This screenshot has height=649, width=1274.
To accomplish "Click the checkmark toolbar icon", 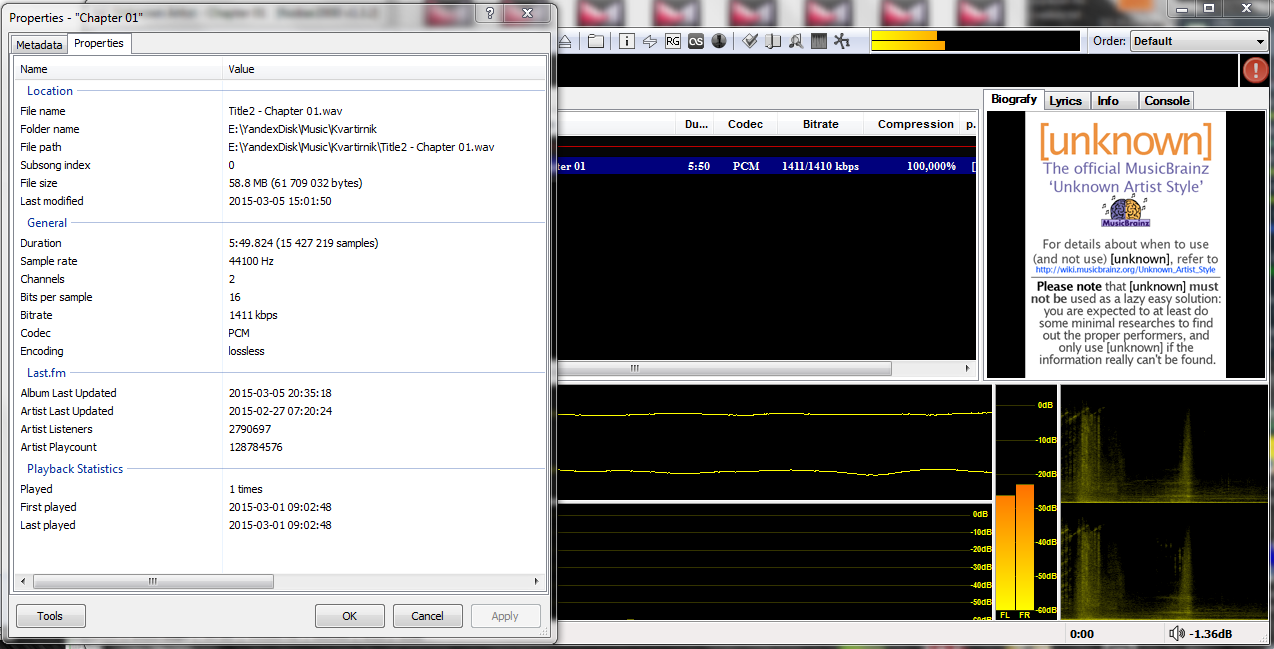I will pyautogui.click(x=749, y=41).
